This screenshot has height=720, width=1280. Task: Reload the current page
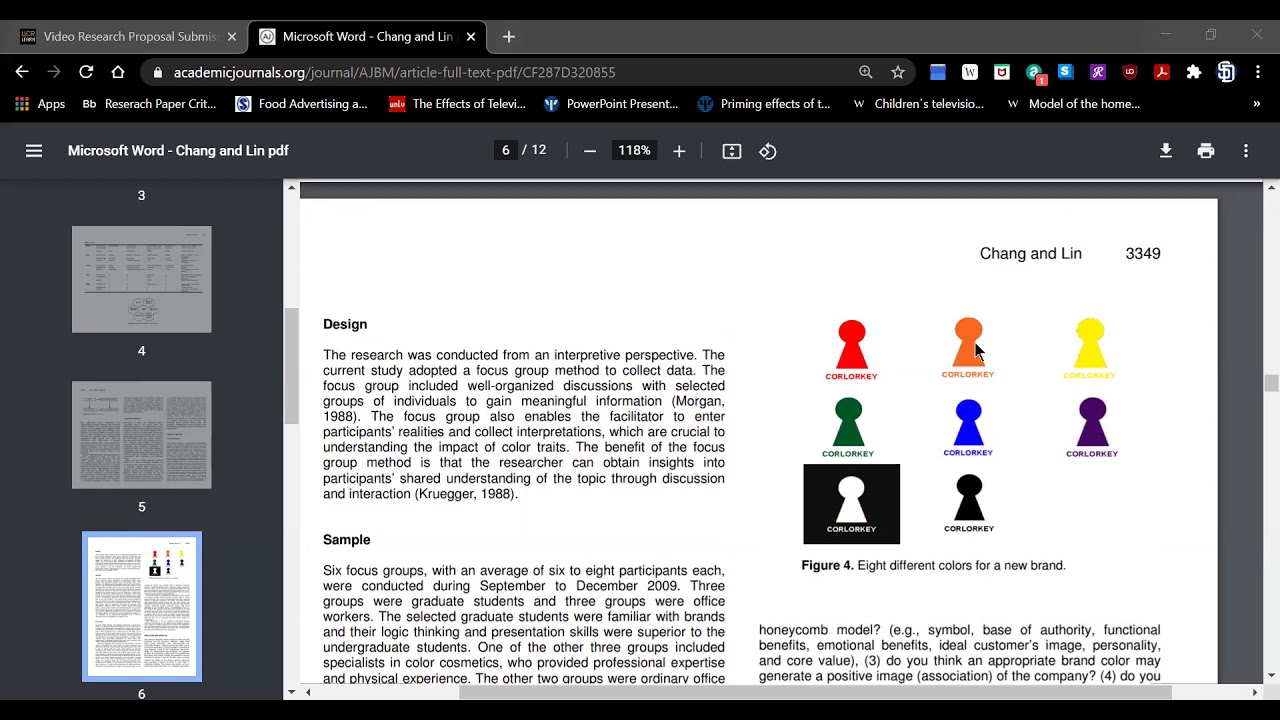tap(86, 72)
